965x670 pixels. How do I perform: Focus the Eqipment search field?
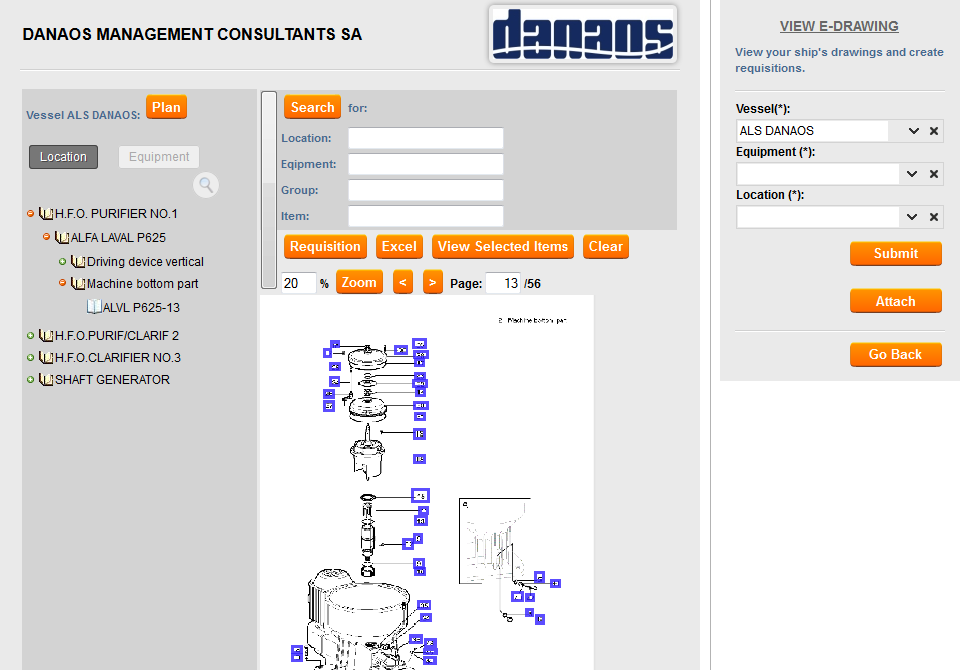click(x=426, y=164)
